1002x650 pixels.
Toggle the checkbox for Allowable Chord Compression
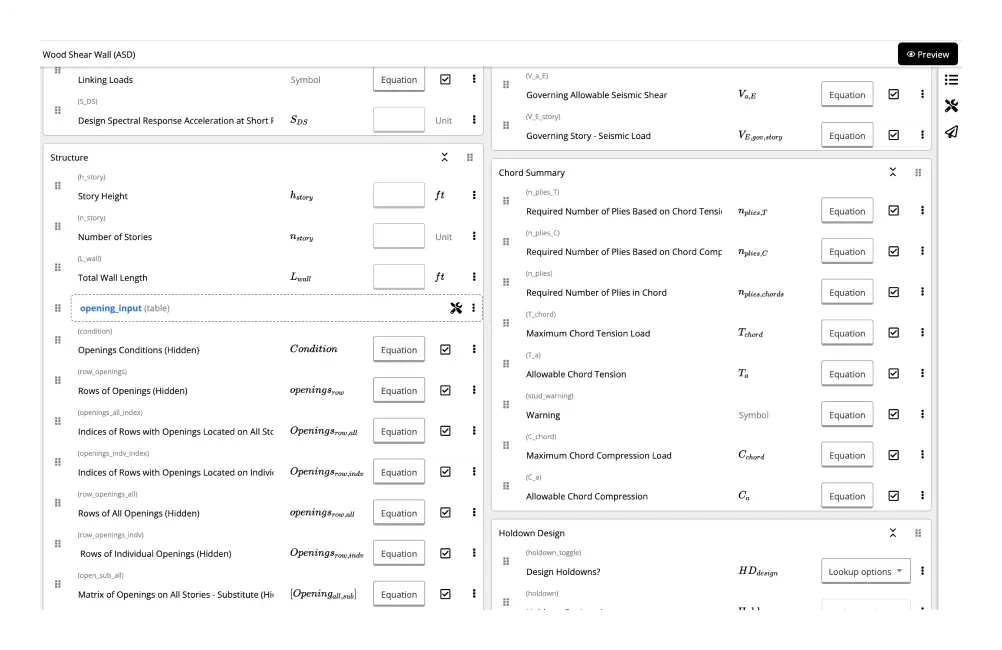[893, 495]
